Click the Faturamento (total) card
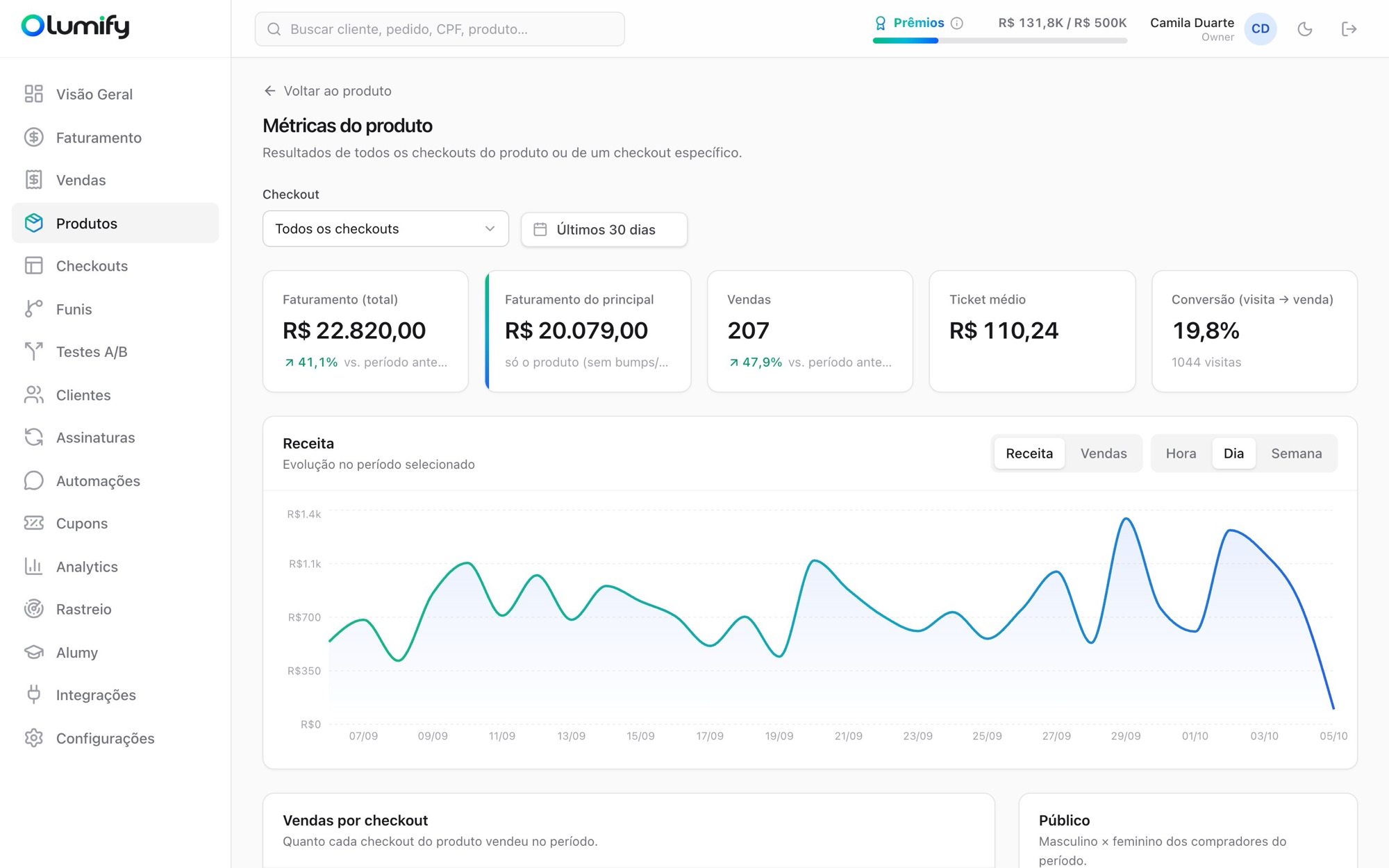The width and height of the screenshot is (1389, 868). tap(365, 331)
